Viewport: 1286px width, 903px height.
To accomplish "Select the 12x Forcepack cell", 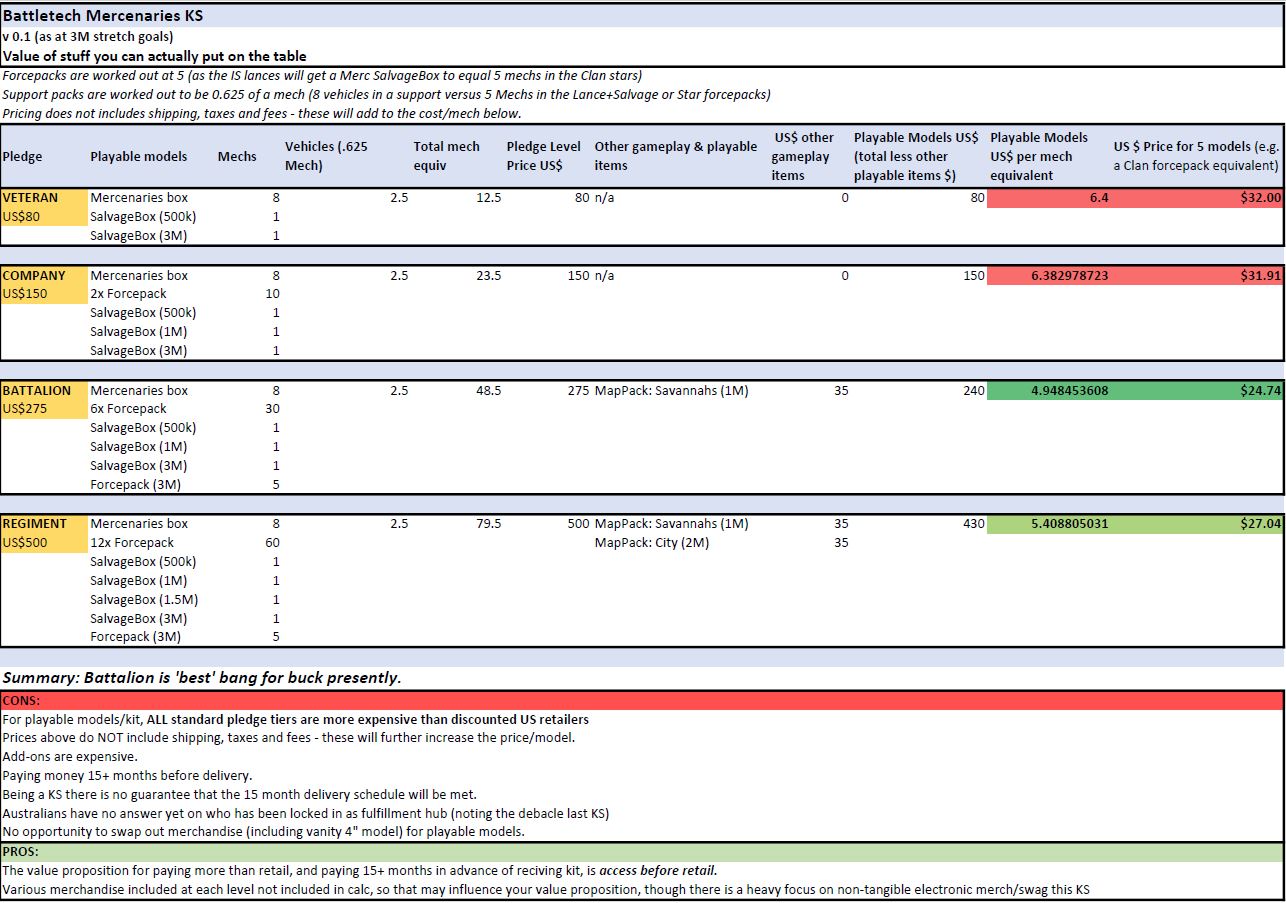I will click(132, 543).
